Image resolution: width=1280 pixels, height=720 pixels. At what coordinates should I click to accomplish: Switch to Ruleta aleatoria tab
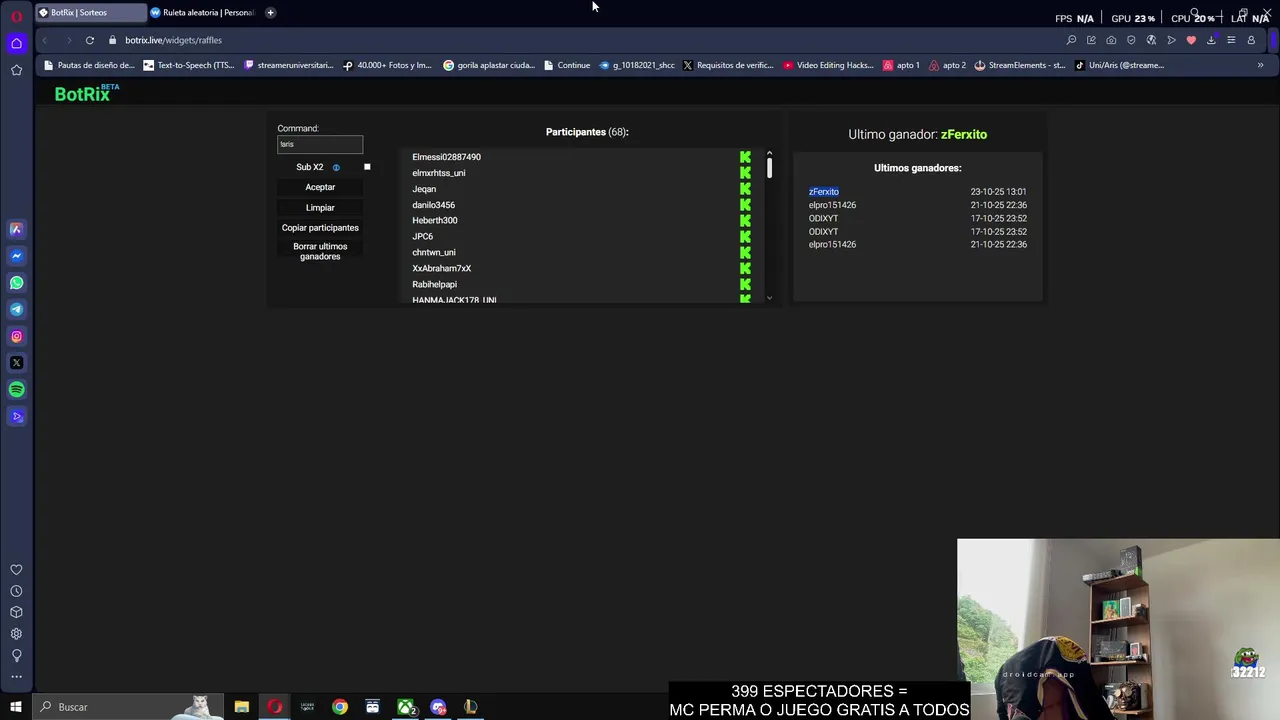[x=203, y=13]
